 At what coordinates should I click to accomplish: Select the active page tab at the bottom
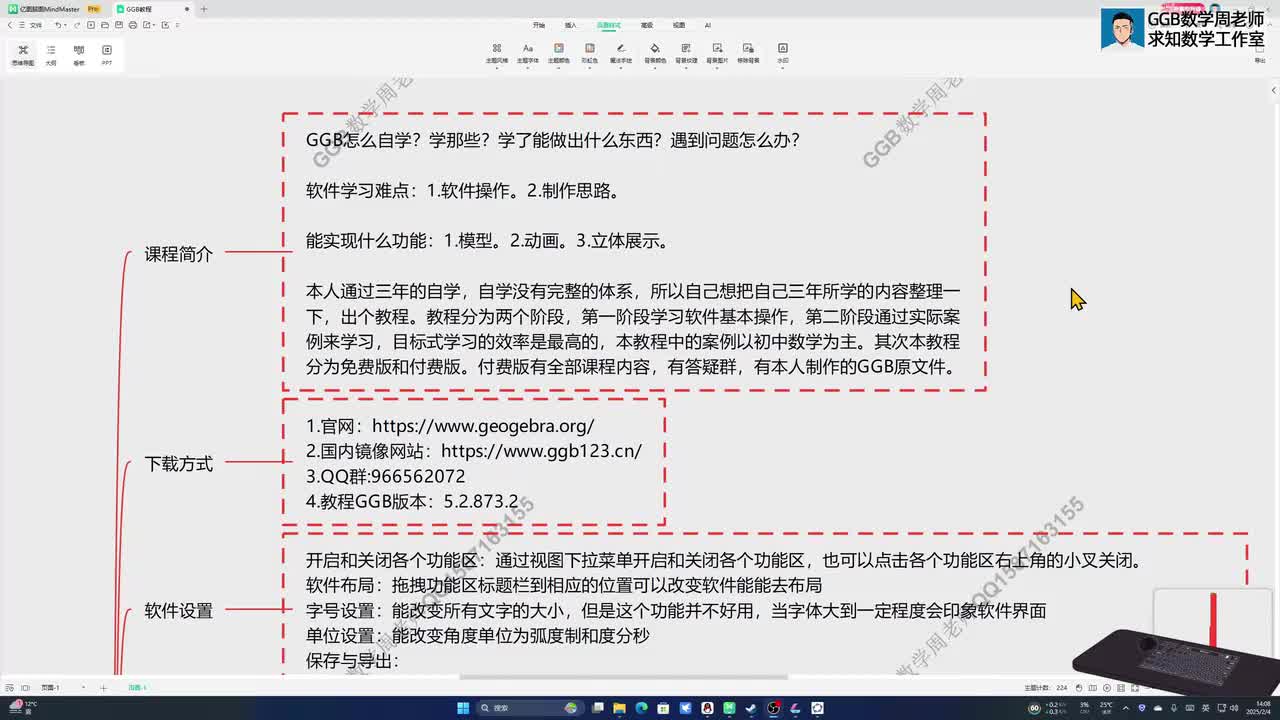(137, 688)
